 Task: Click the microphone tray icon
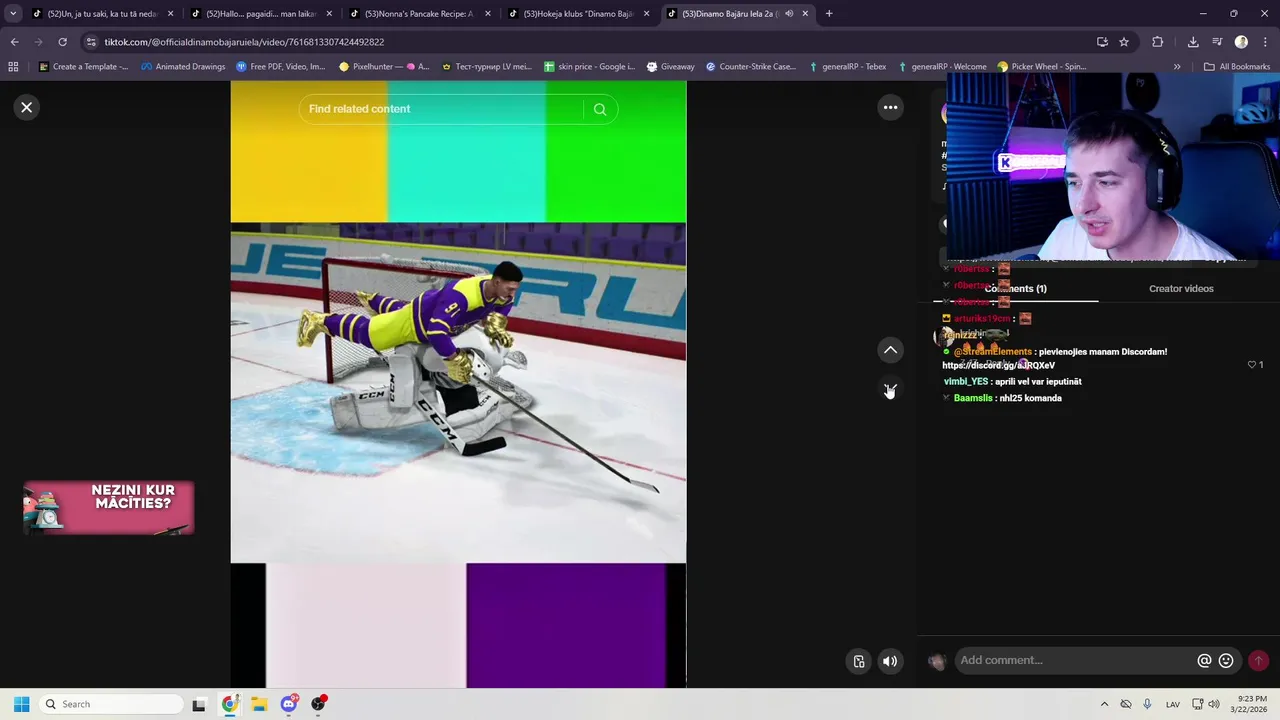click(x=1147, y=704)
